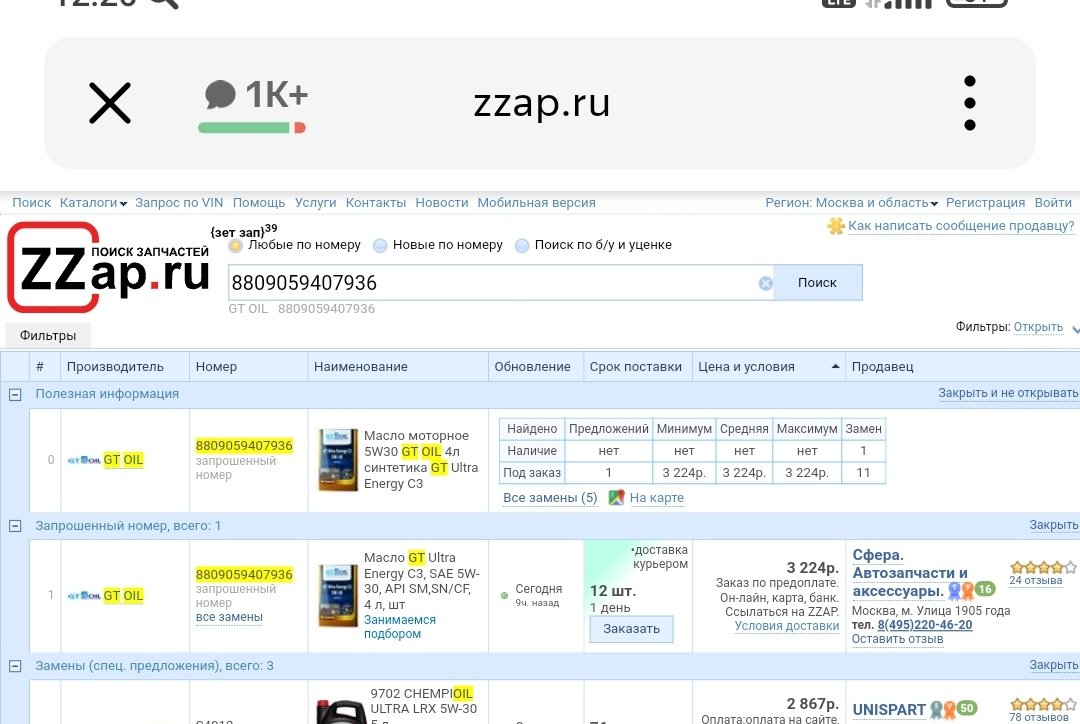This screenshot has width=1080, height=724.
Task: Click sort arrow in Цена и условия header
Action: (x=835, y=366)
